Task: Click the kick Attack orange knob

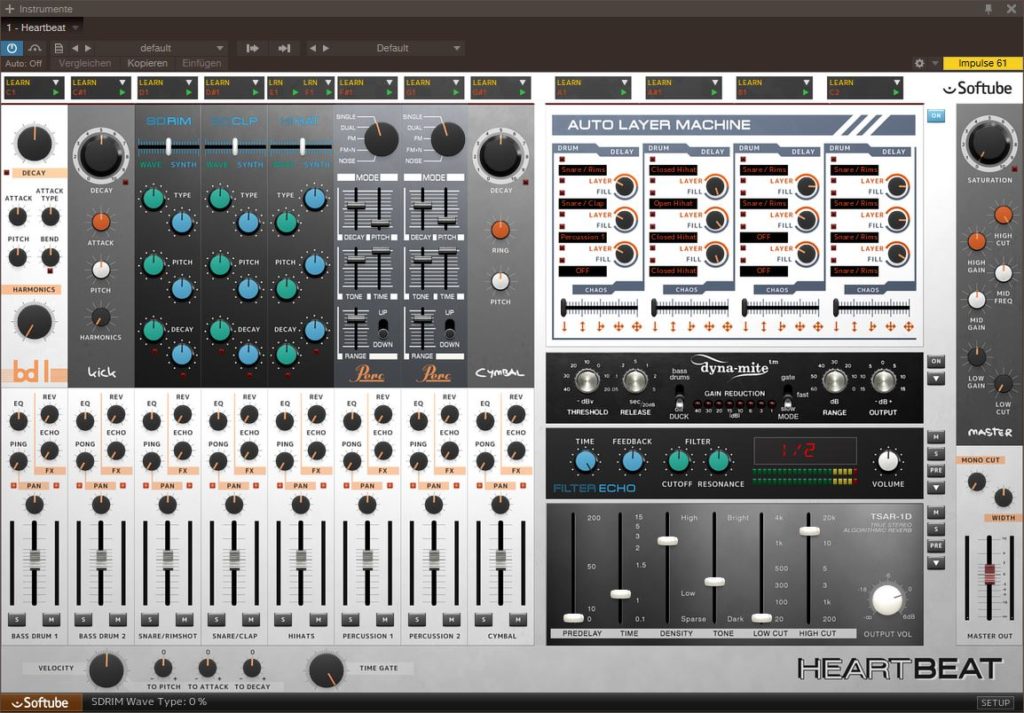Action: (101, 222)
